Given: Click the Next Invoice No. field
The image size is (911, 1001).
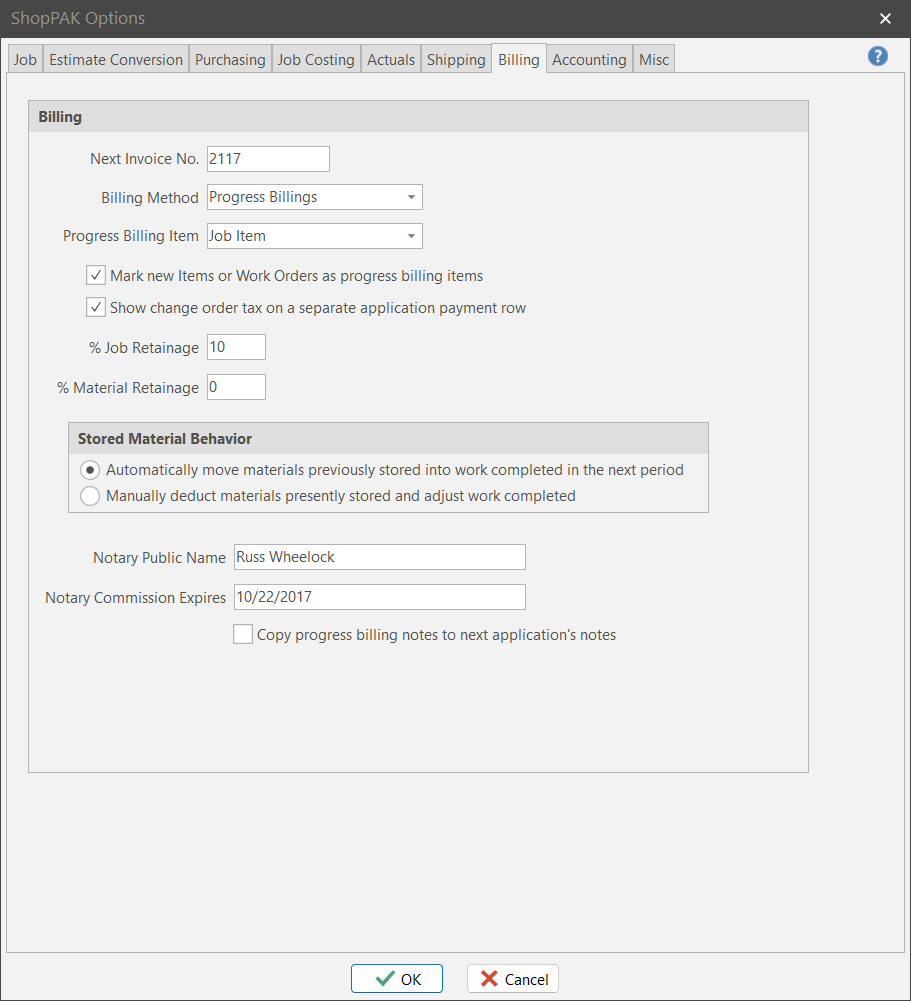Looking at the screenshot, I should 268,159.
